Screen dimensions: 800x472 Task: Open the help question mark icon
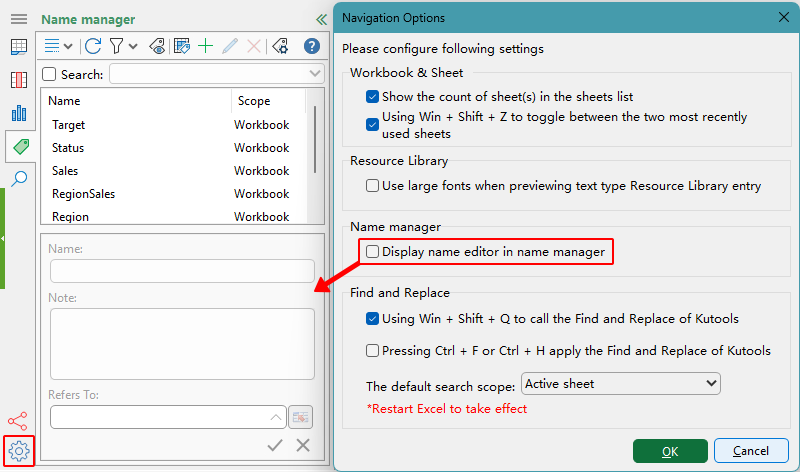point(312,46)
